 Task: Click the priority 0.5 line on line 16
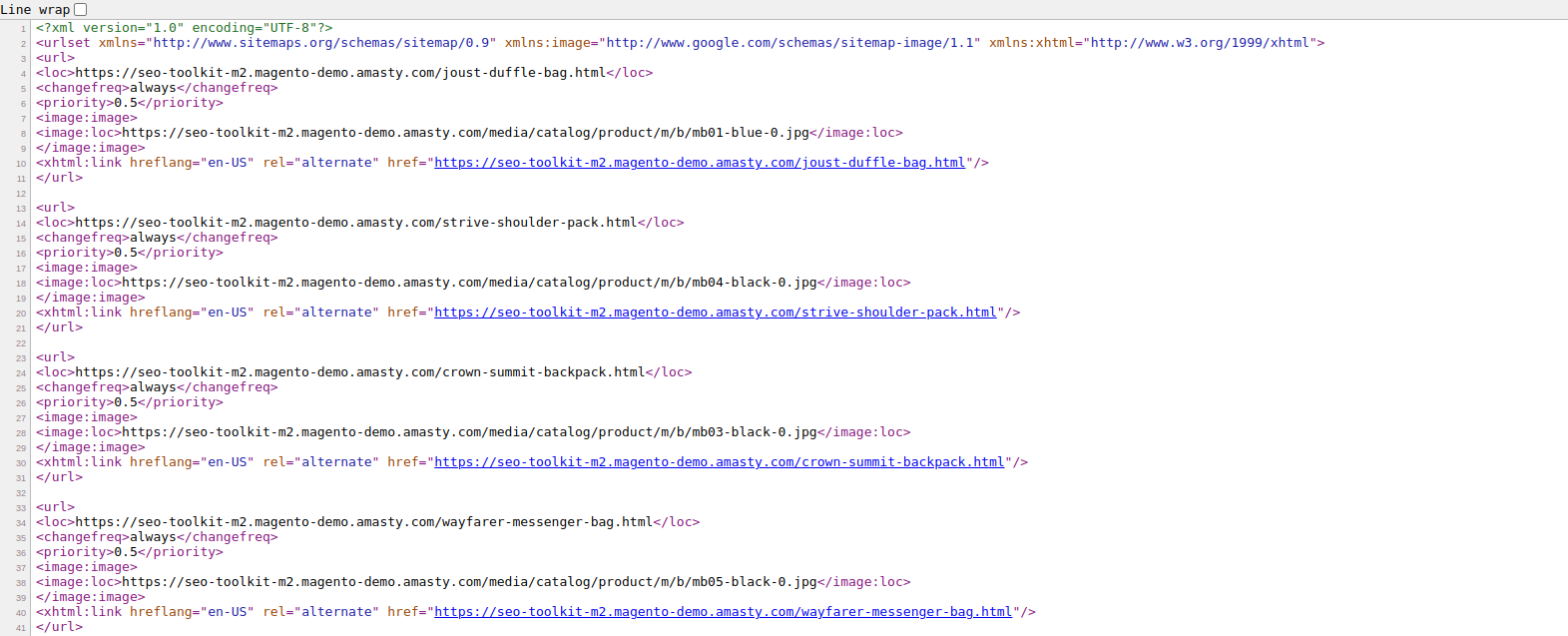(x=130, y=253)
